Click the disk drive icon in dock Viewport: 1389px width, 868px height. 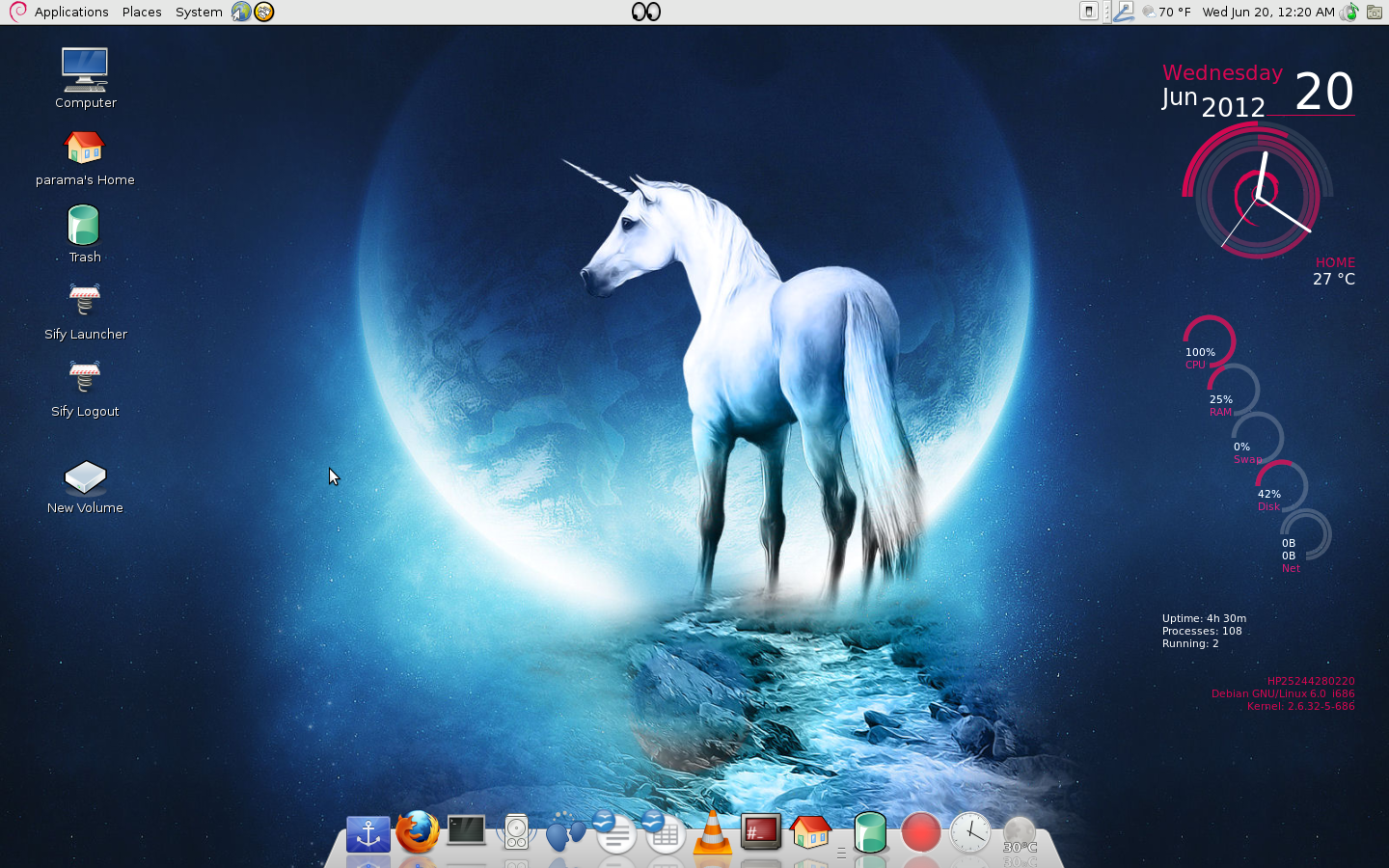pos(516,831)
